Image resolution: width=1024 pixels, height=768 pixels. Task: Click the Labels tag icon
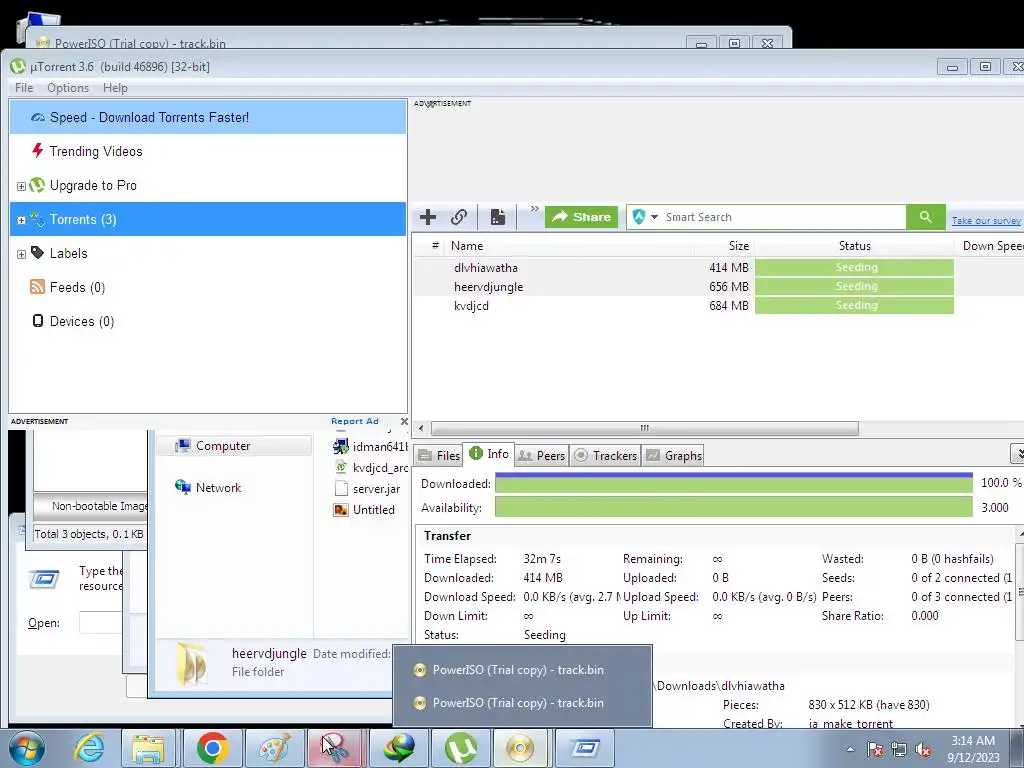coord(37,253)
